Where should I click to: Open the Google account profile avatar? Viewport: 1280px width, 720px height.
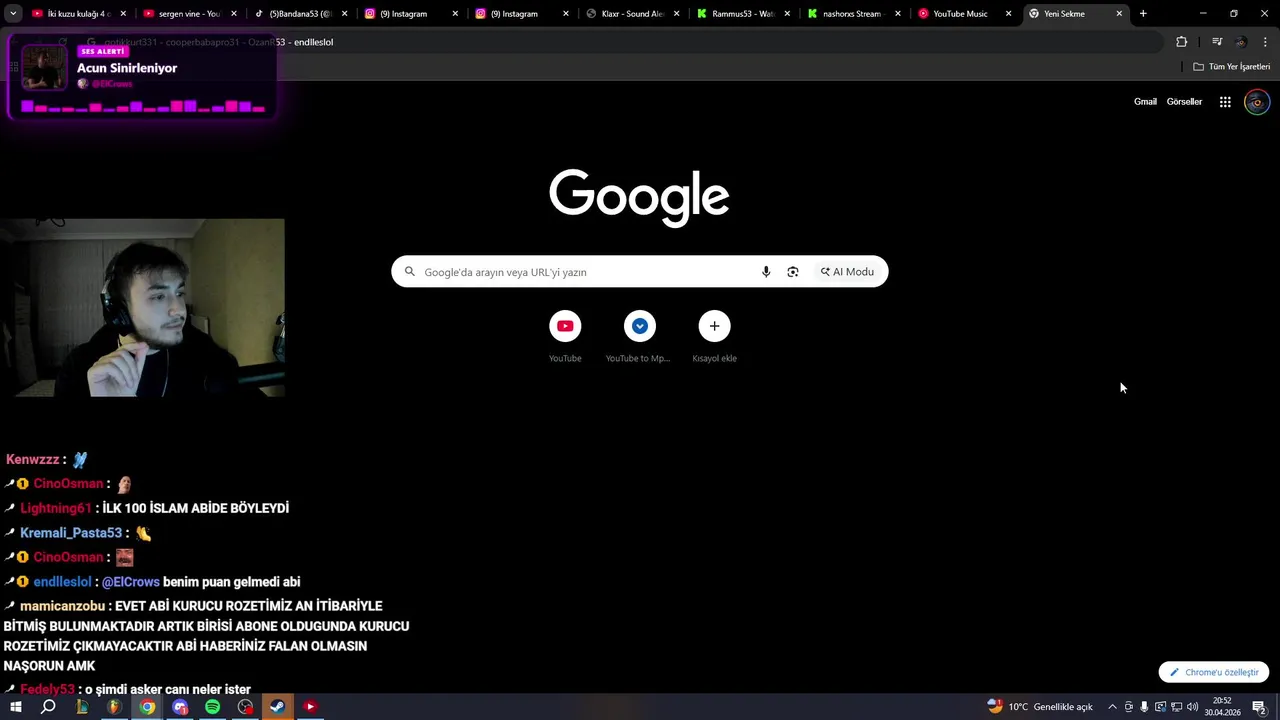[1257, 102]
